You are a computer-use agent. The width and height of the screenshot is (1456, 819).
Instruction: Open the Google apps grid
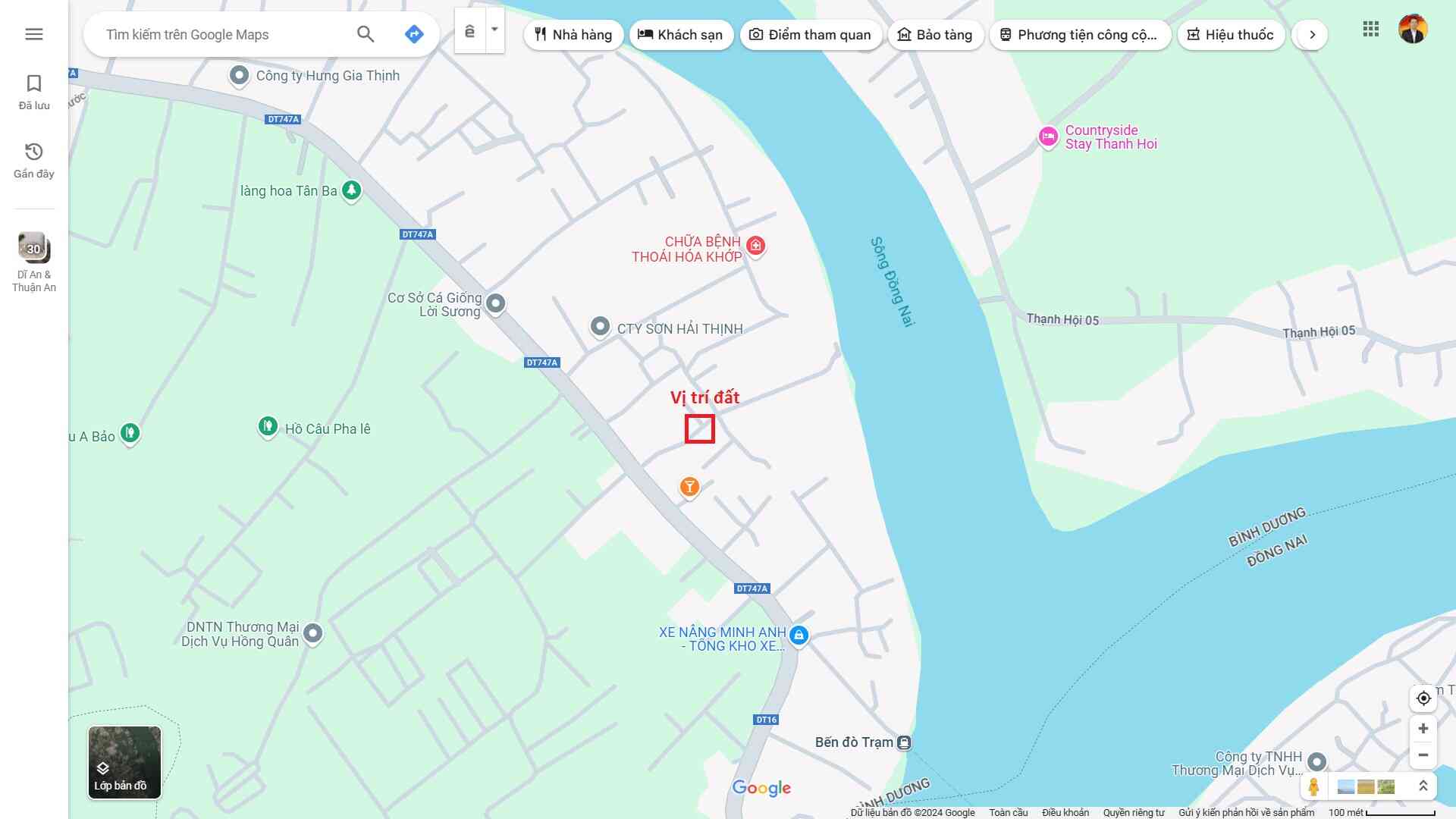coord(1370,30)
